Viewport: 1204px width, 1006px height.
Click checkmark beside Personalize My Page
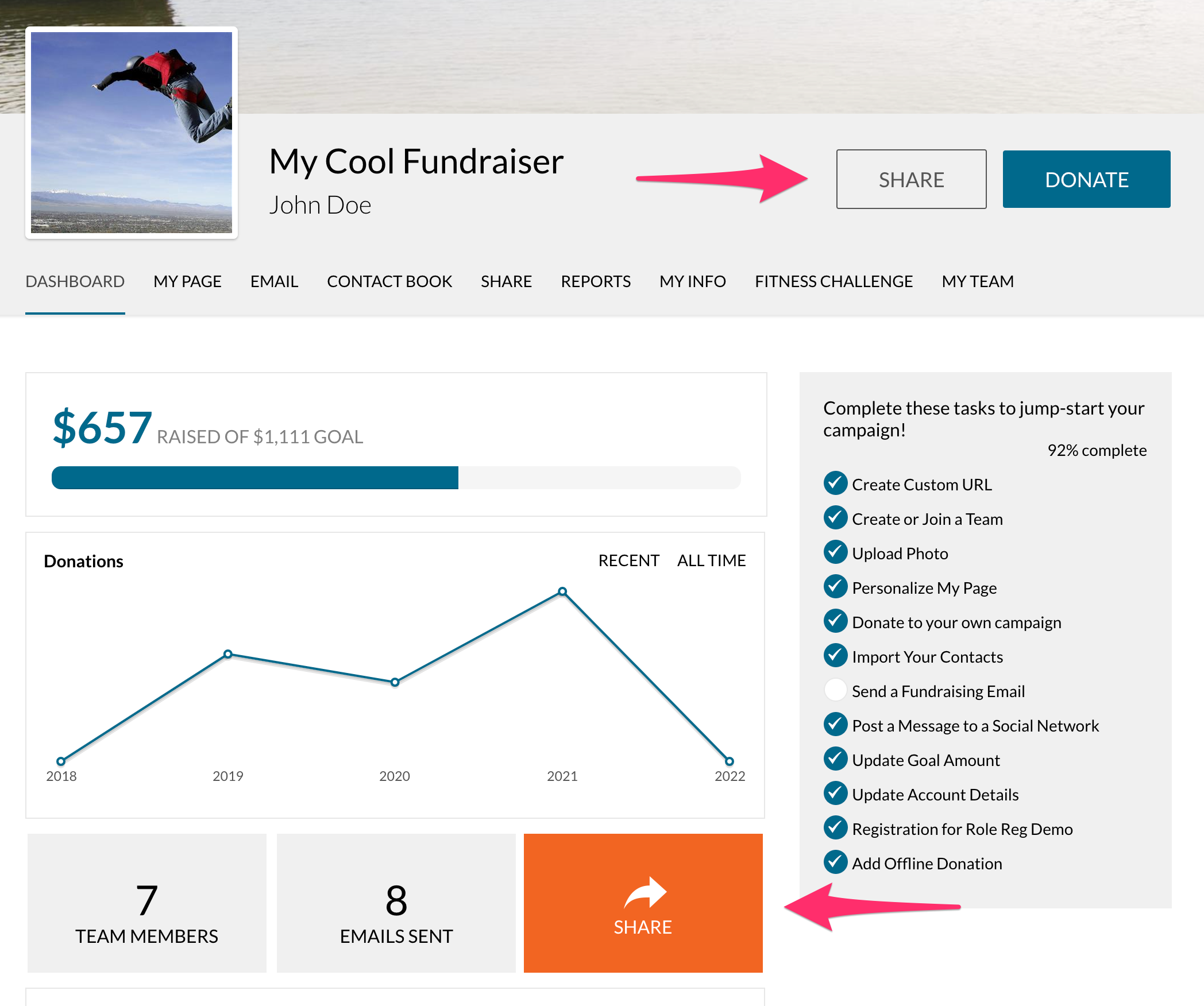[x=835, y=587]
